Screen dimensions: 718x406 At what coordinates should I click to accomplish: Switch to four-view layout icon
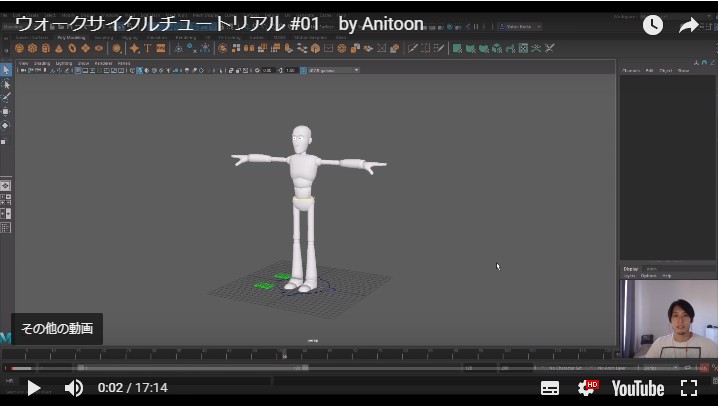(6, 200)
